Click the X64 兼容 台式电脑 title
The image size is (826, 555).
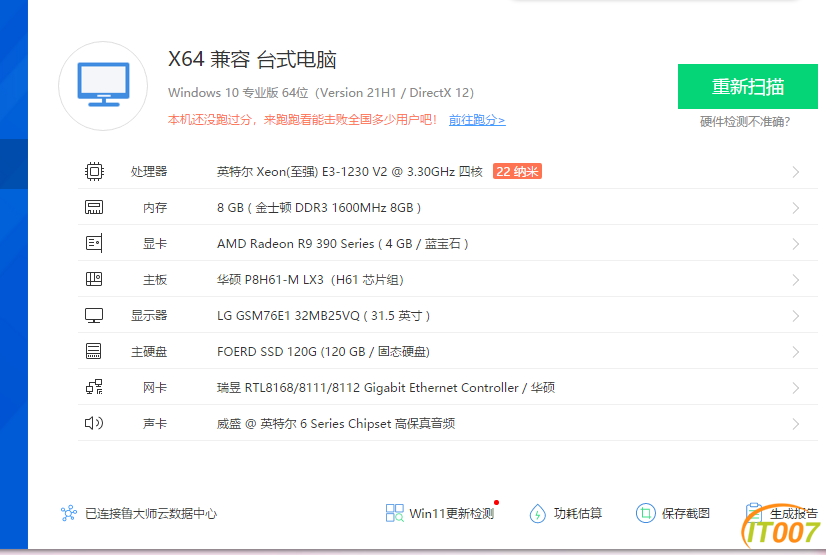coord(252,60)
